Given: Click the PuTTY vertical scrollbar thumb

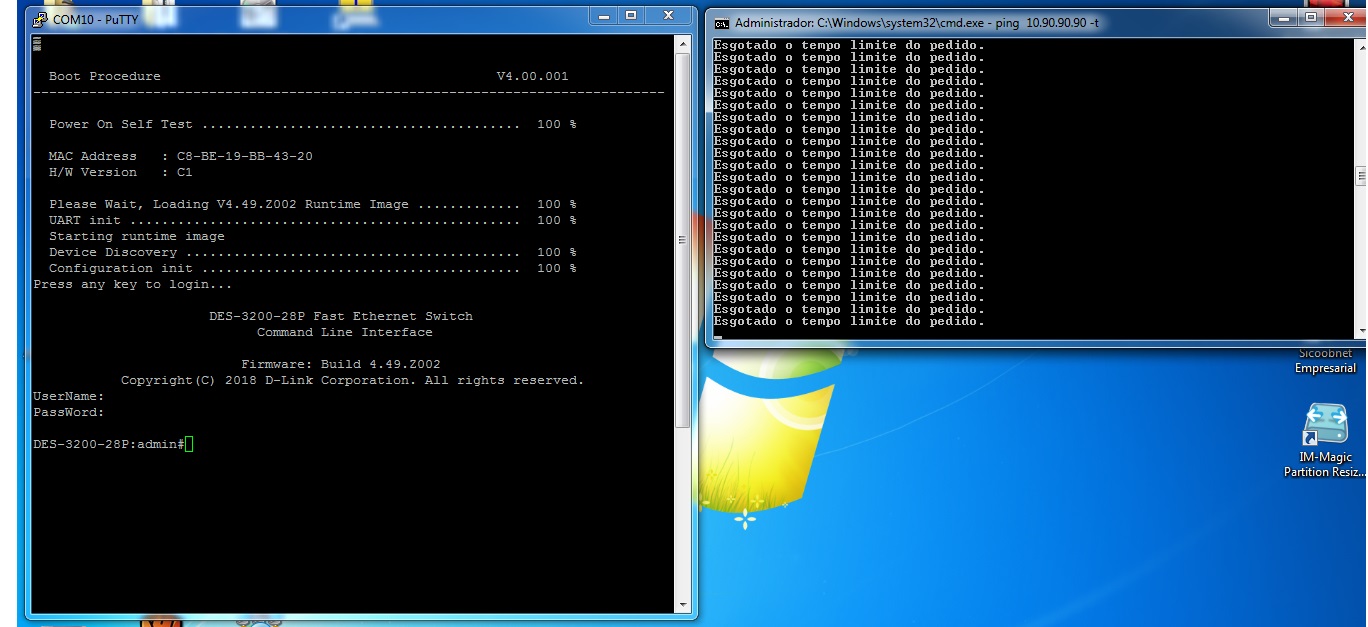Looking at the screenshot, I should (x=683, y=240).
